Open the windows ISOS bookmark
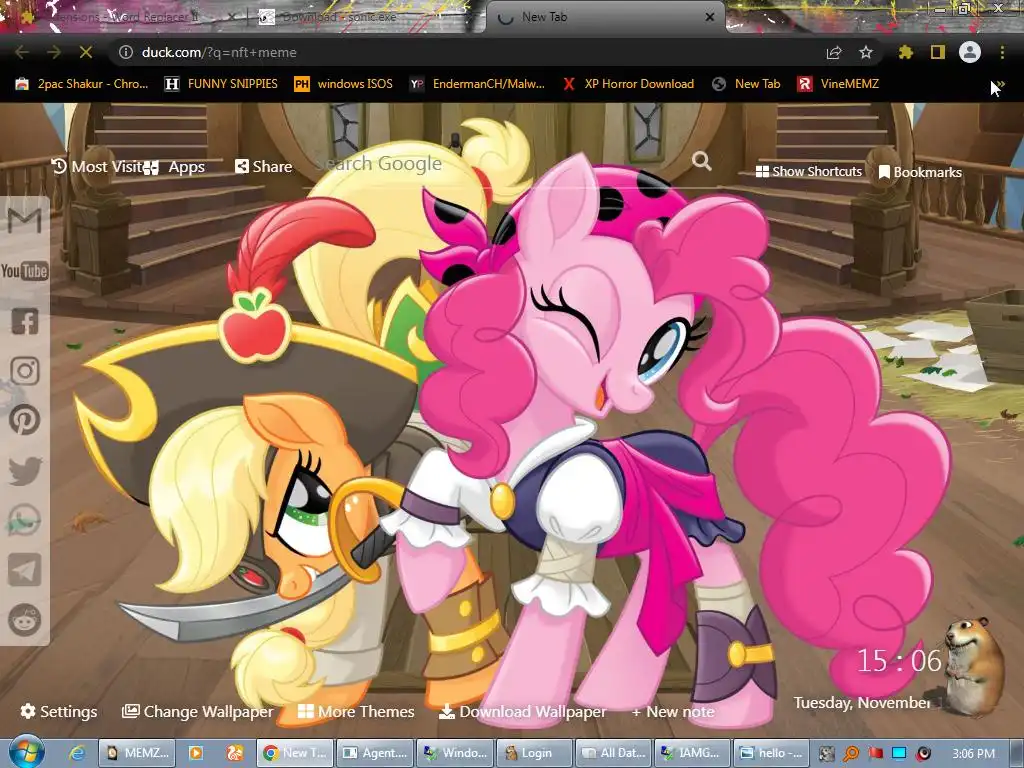The height and width of the screenshot is (768, 1024). click(344, 84)
